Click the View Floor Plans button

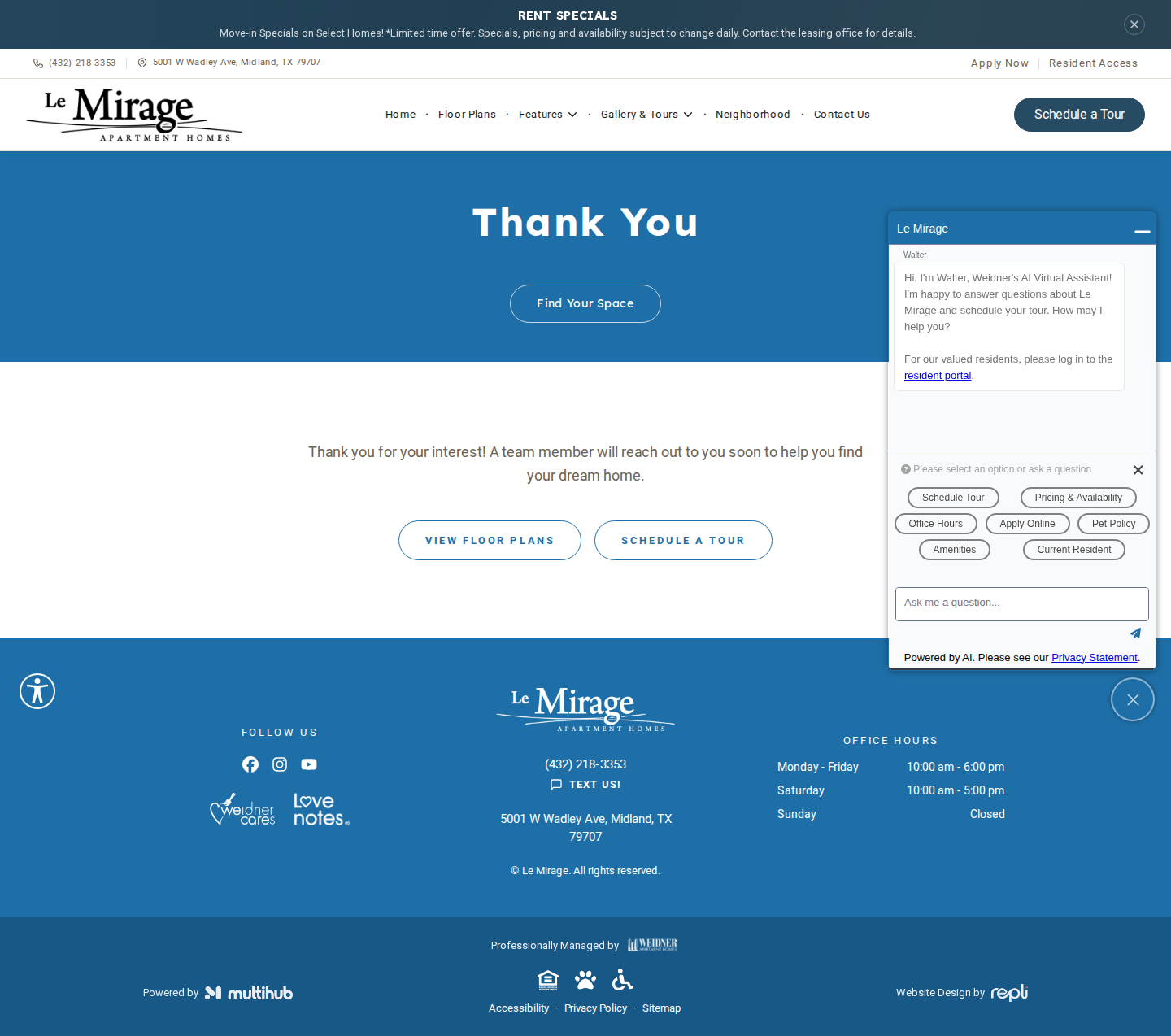(x=490, y=540)
